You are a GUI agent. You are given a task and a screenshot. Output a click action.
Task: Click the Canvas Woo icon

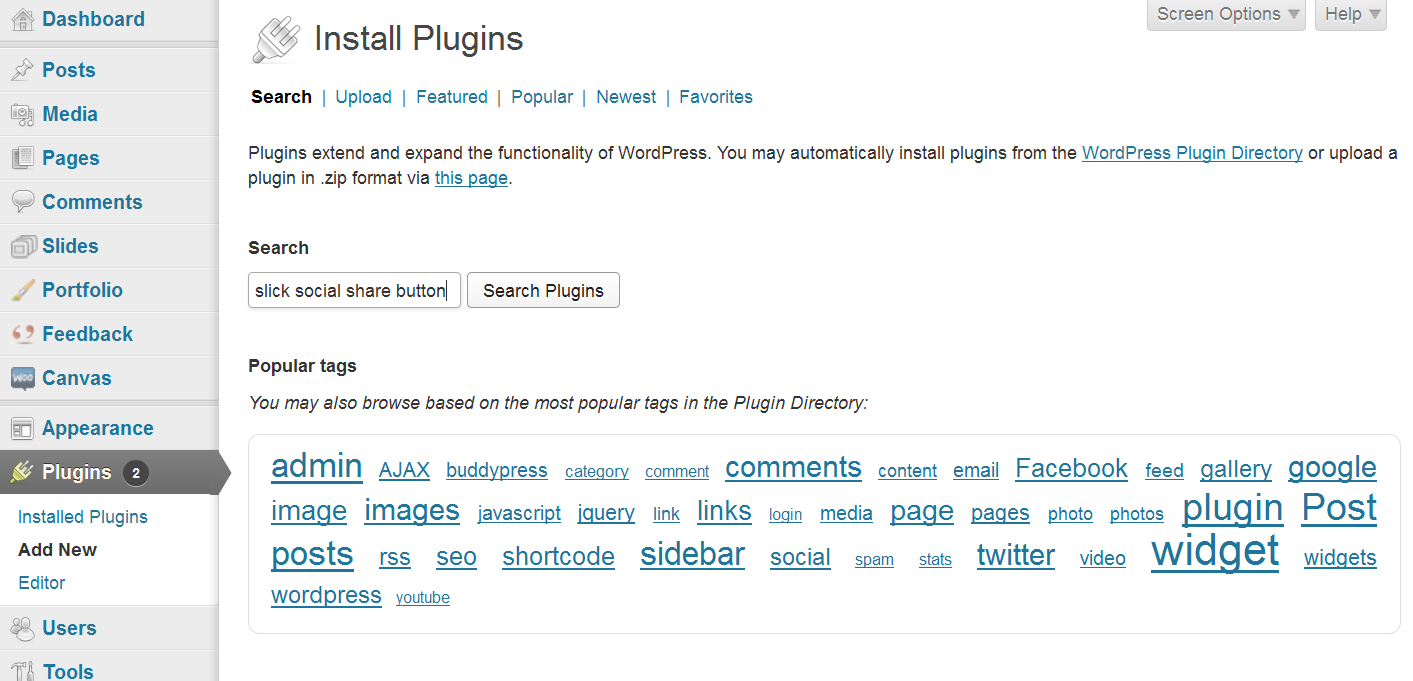[x=22, y=378]
